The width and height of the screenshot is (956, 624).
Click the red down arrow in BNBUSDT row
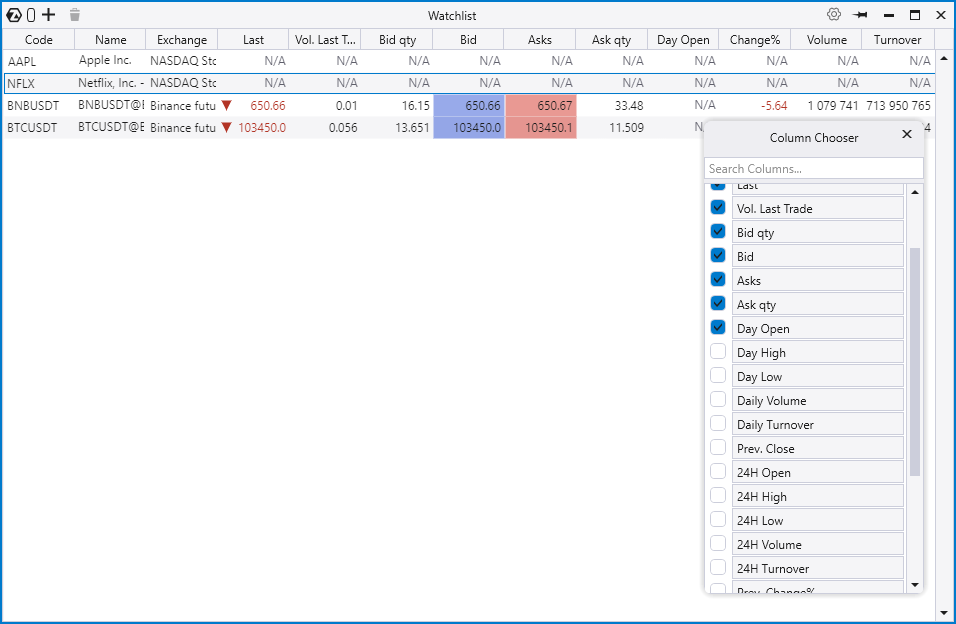point(227,105)
